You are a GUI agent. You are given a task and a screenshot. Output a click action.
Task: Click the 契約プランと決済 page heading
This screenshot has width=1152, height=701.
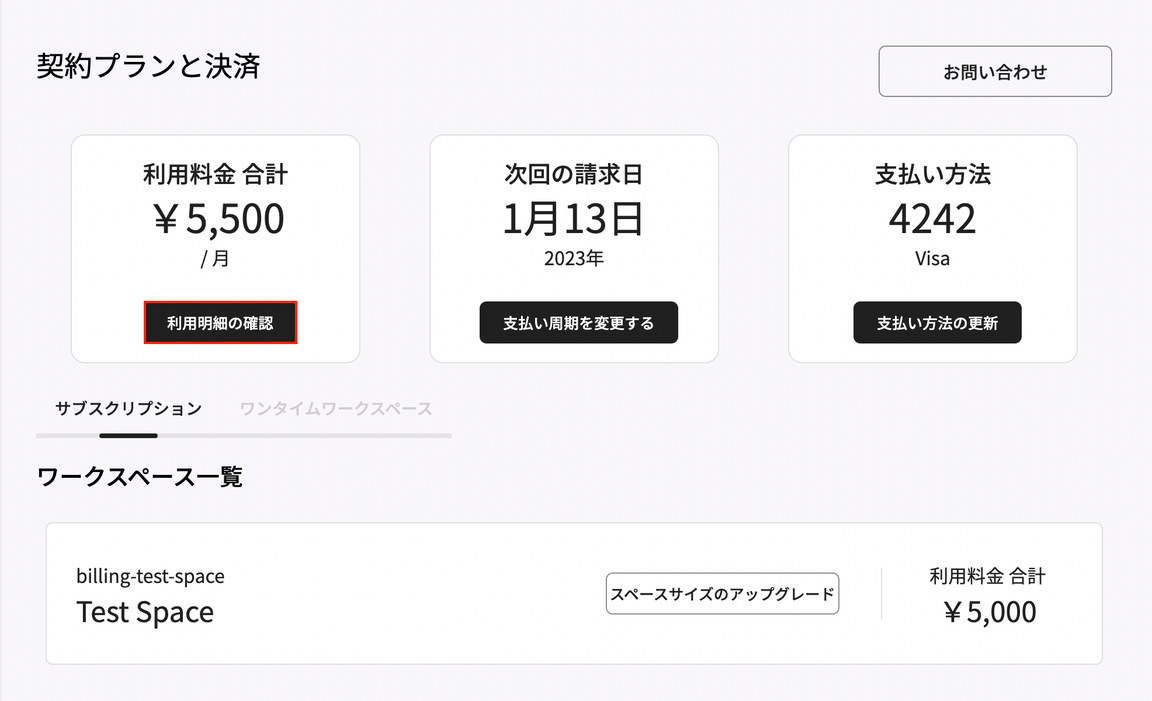(148, 66)
